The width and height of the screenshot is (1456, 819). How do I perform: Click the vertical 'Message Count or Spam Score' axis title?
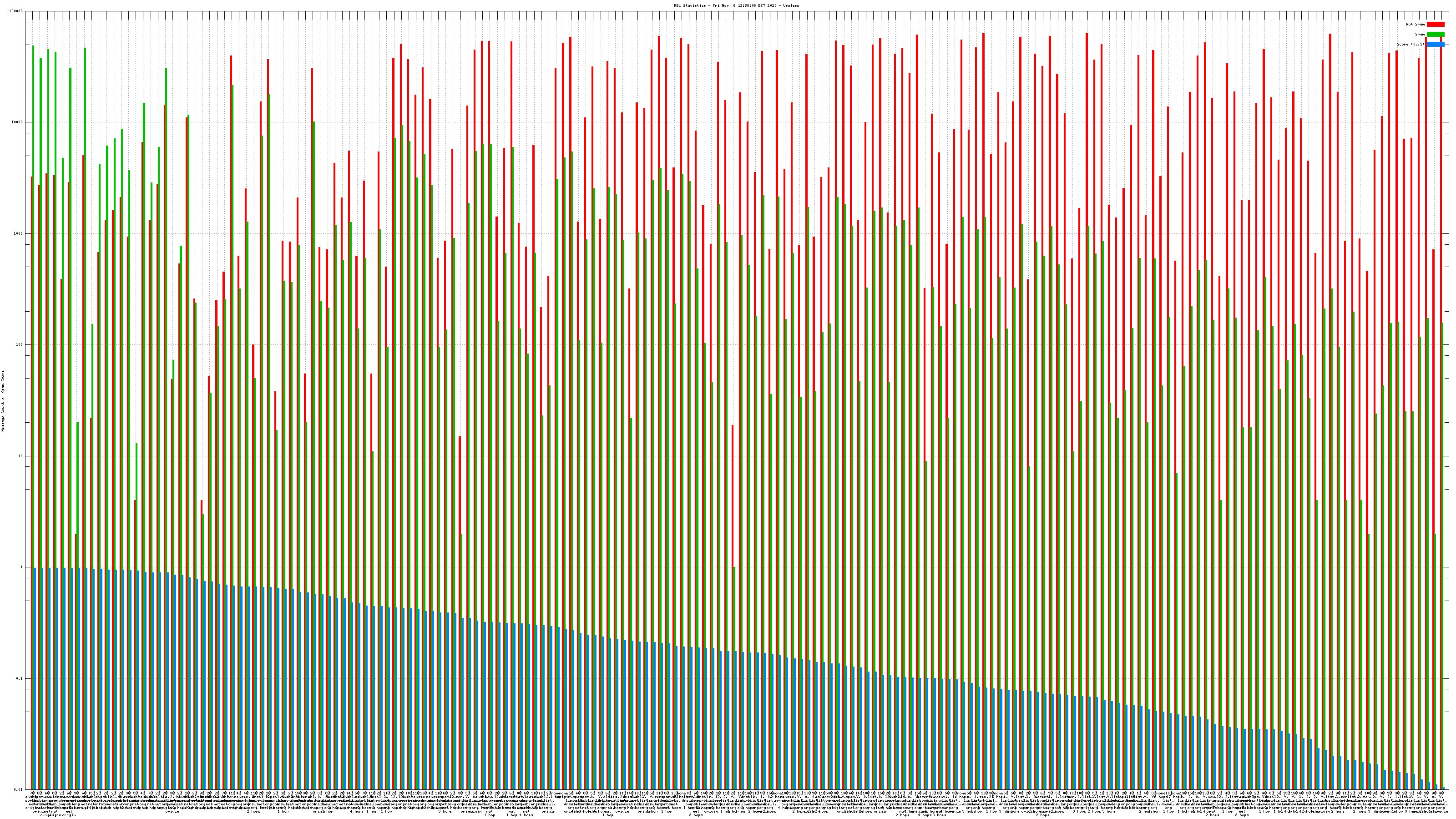(3, 401)
